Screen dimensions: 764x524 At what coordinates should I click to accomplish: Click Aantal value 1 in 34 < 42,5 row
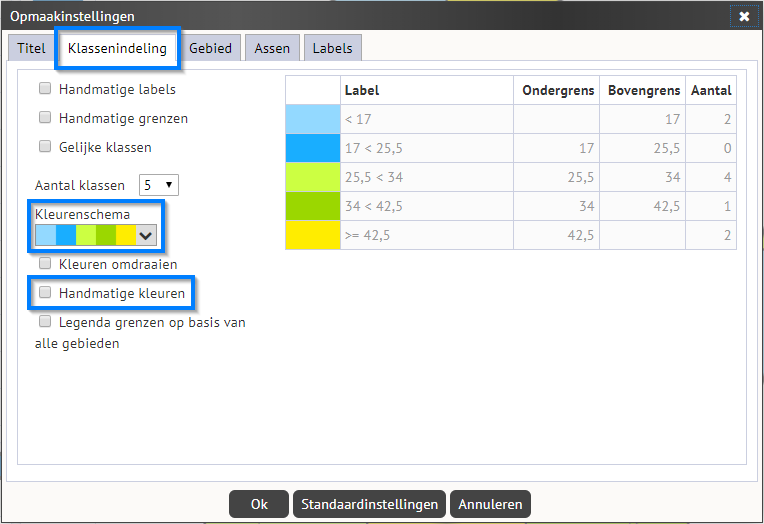click(x=711, y=206)
